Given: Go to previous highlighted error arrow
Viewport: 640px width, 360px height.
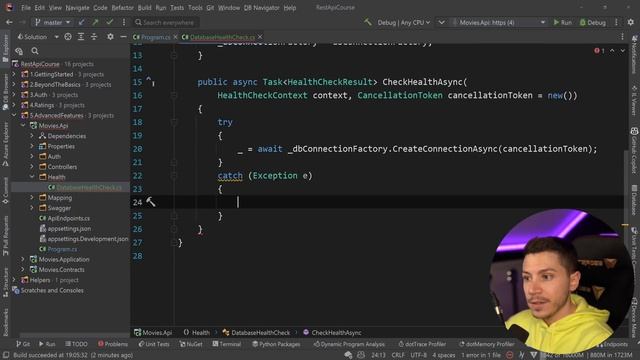Looking at the screenshot, I should [612, 51].
